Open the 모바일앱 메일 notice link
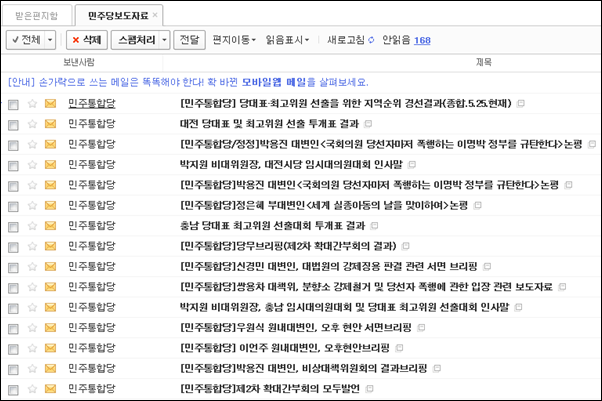The image size is (602, 401). pos(274,82)
